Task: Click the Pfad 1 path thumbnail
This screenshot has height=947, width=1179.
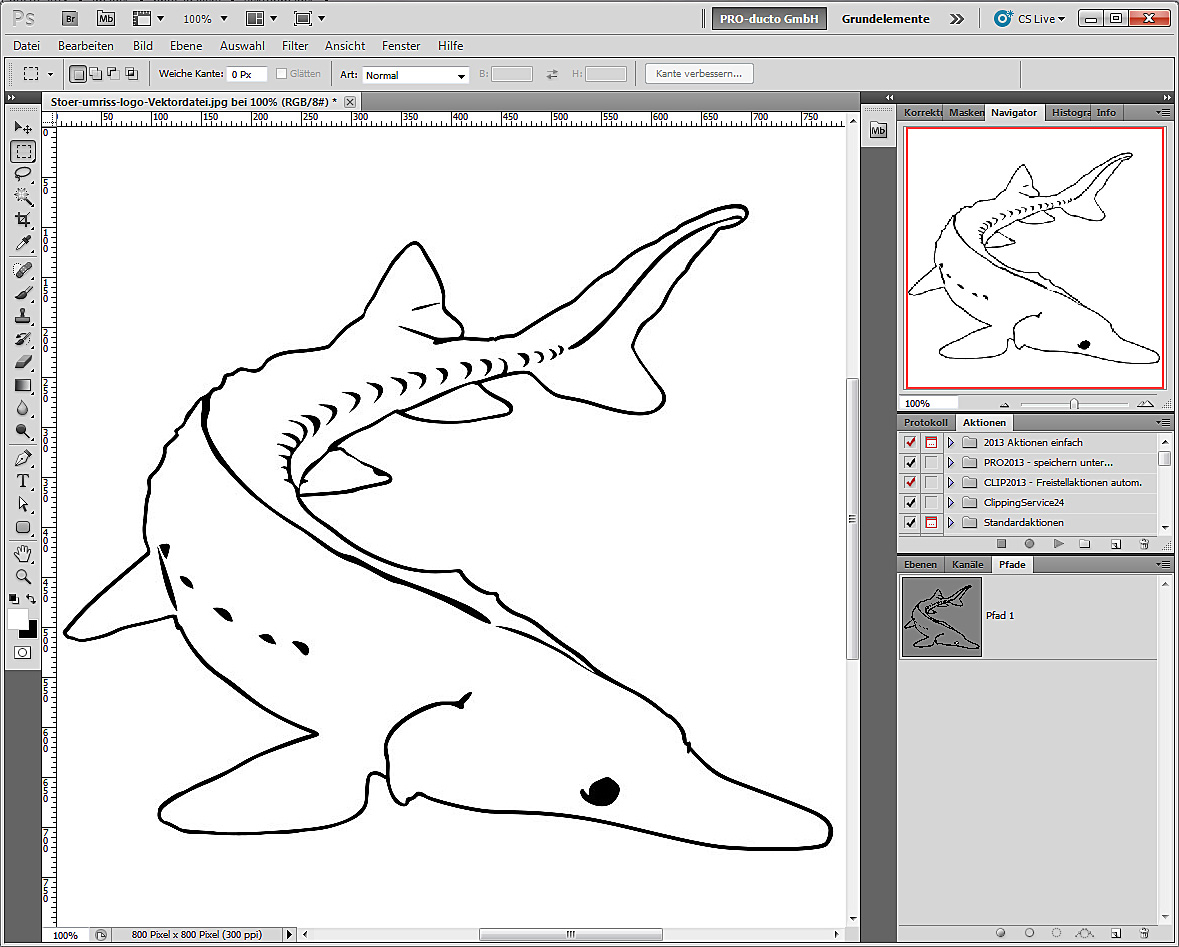Action: tap(941, 616)
